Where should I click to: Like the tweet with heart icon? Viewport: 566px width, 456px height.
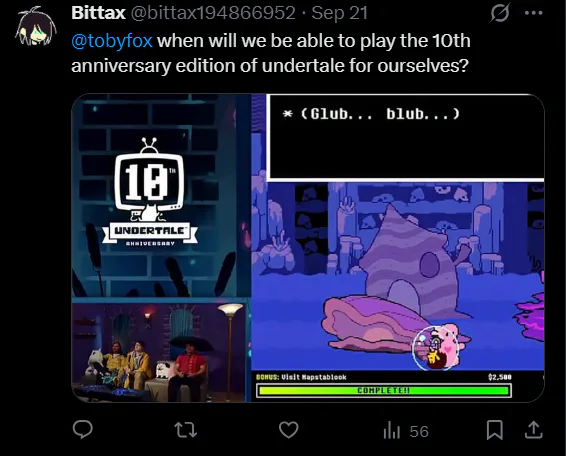click(288, 430)
